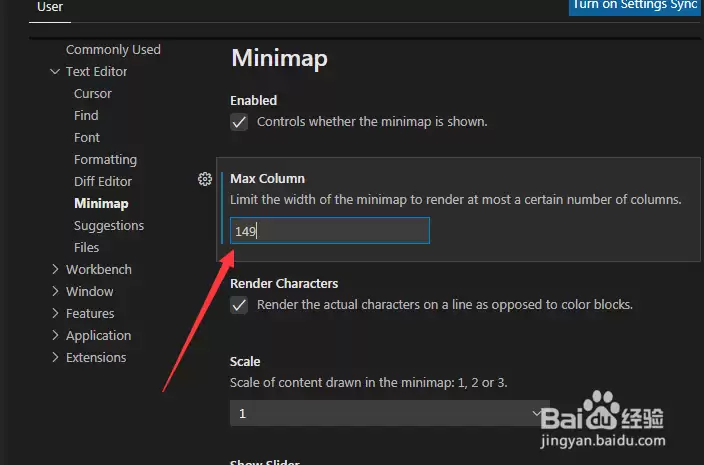704x465 pixels.
Task: Go to Formatting settings category
Action: 106,160
